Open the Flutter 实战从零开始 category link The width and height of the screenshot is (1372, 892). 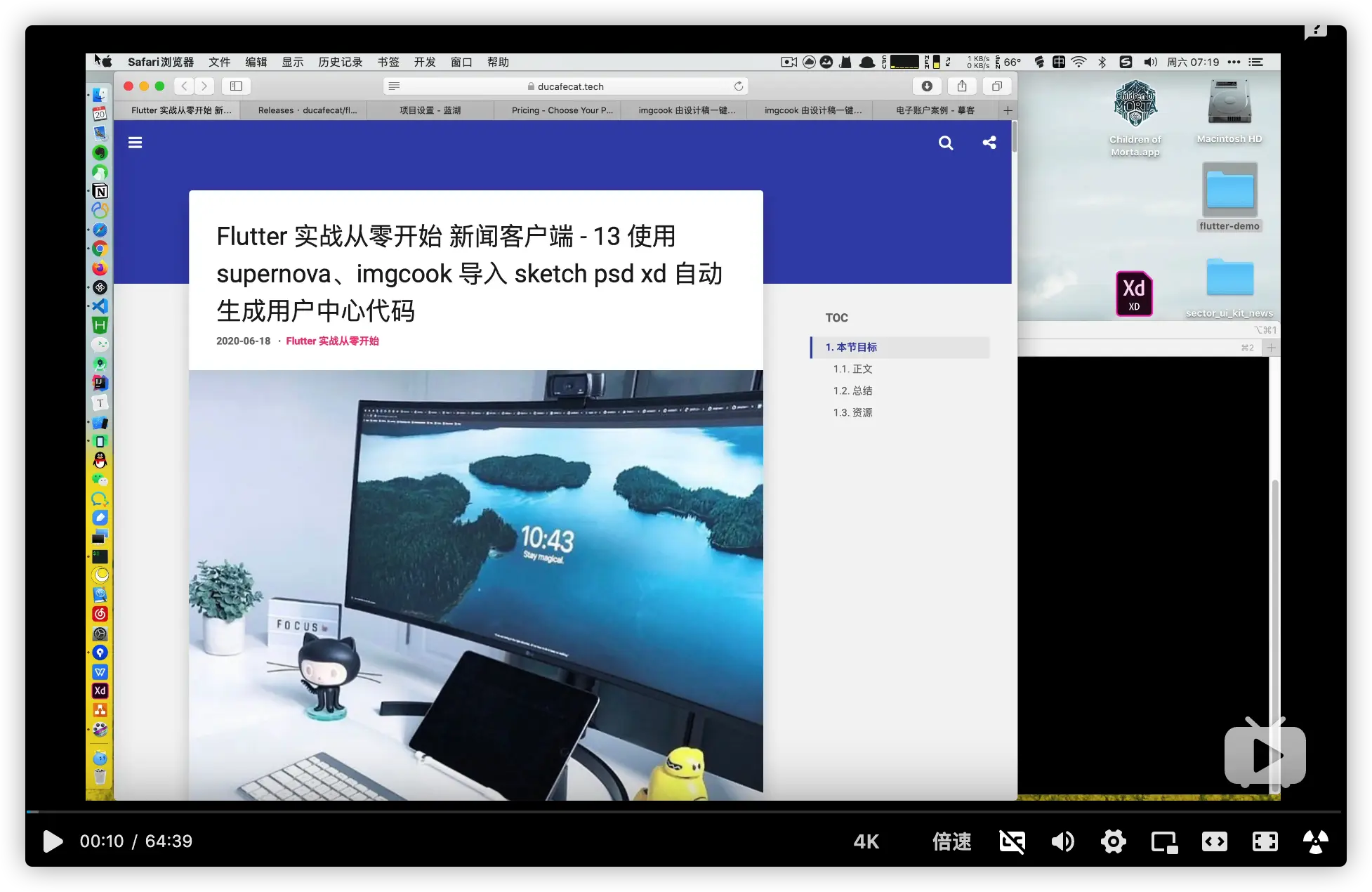coord(332,341)
